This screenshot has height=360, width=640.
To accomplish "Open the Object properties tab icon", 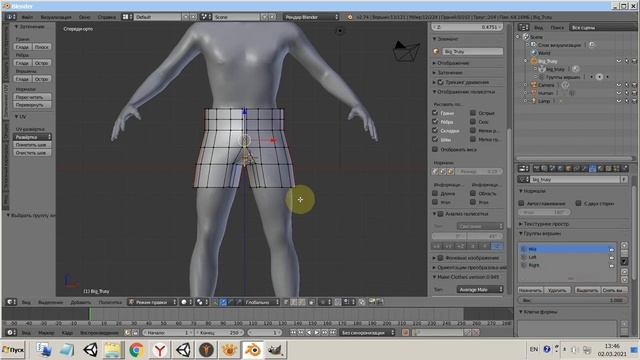I will pyautogui.click(x=568, y=168).
